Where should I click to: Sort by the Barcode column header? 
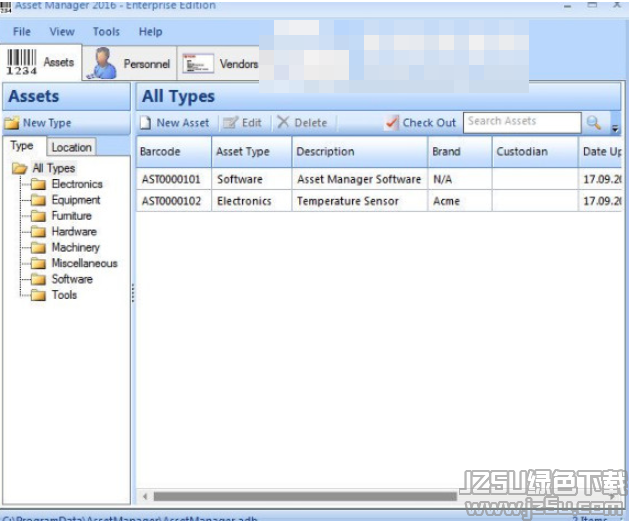[x=174, y=152]
